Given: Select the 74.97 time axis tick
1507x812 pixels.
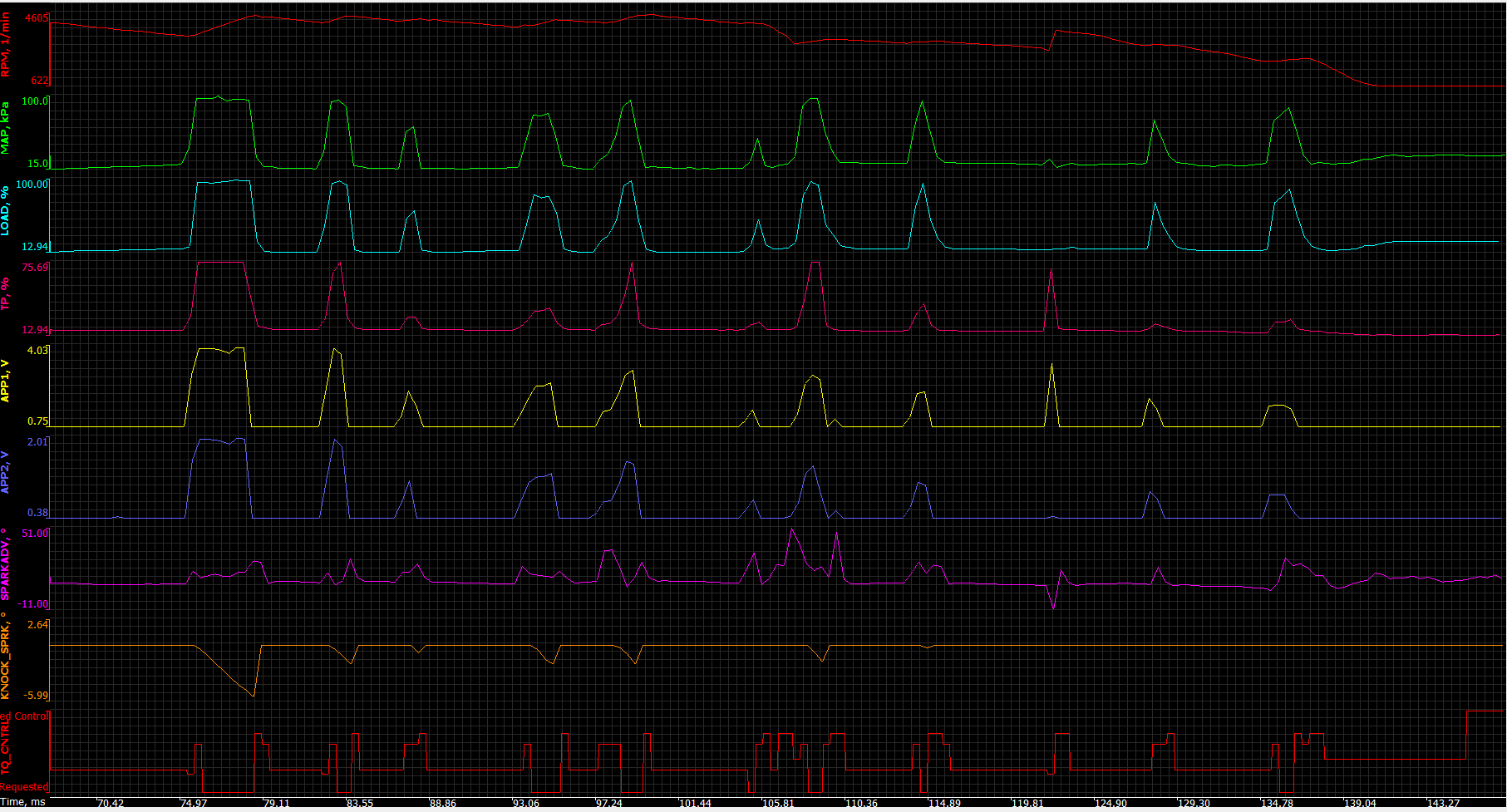Looking at the screenshot, I should [194, 803].
